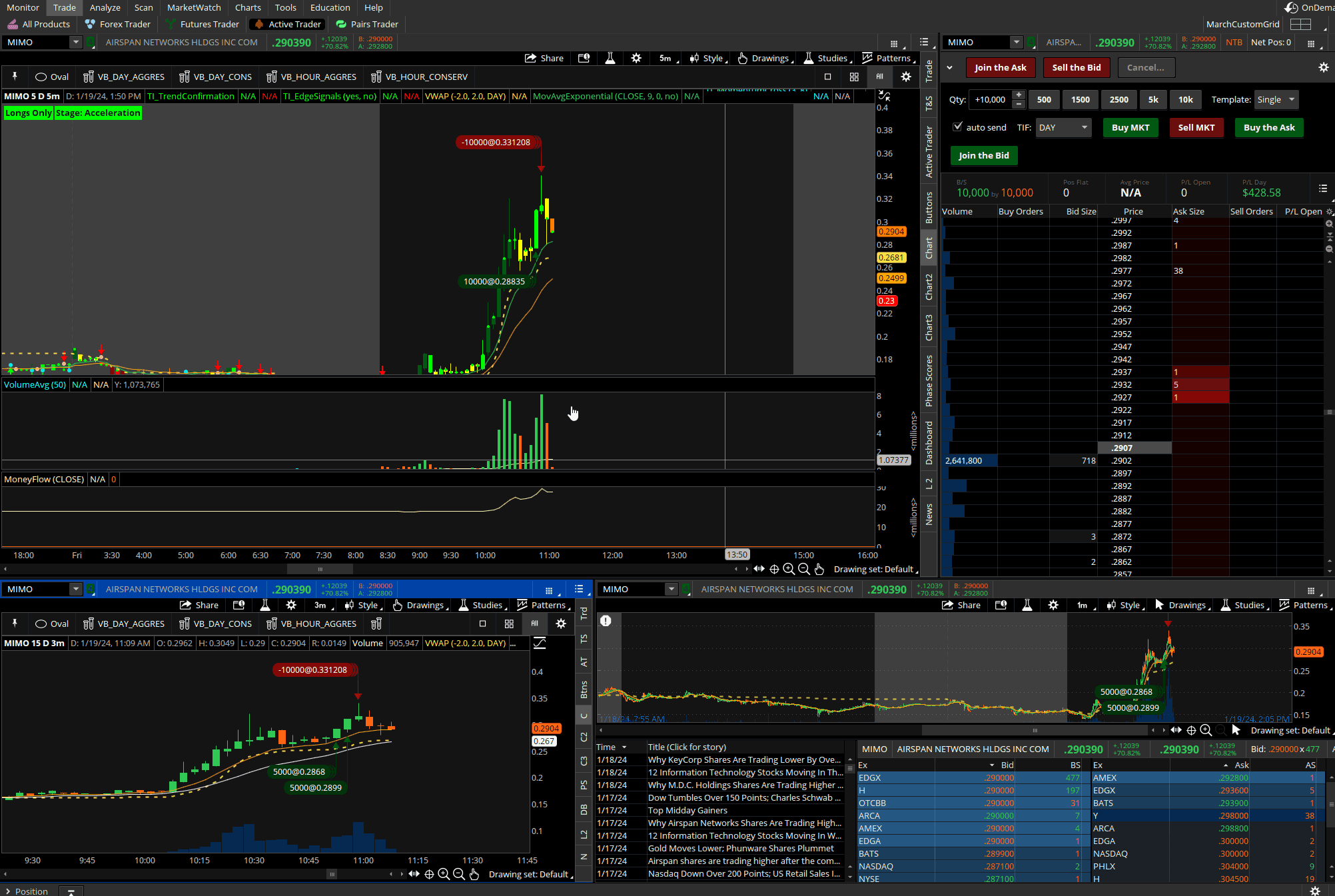Toggle single chart layout square icon

(827, 77)
